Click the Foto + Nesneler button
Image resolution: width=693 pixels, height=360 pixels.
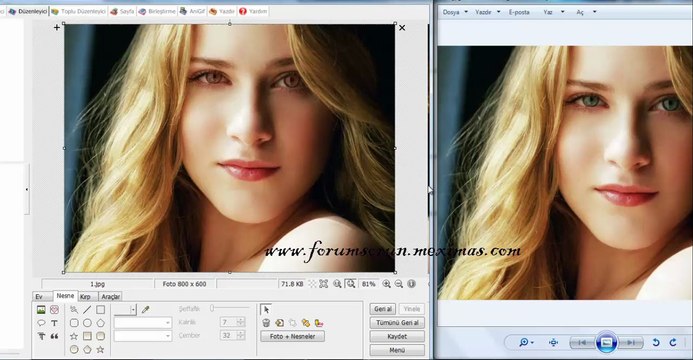(x=292, y=336)
